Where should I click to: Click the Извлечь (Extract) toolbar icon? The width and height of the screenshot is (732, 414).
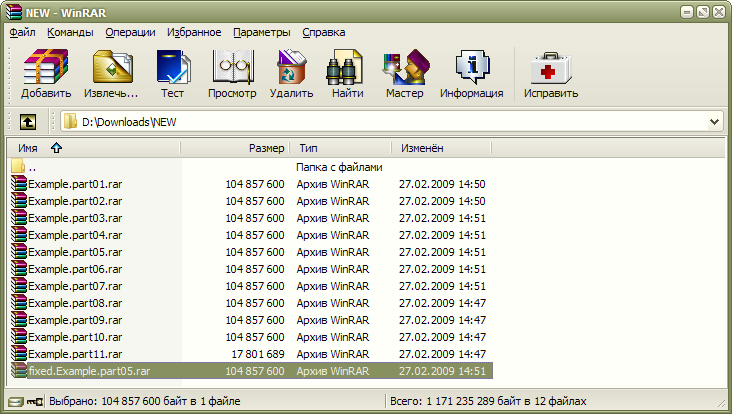pyautogui.click(x=112, y=74)
